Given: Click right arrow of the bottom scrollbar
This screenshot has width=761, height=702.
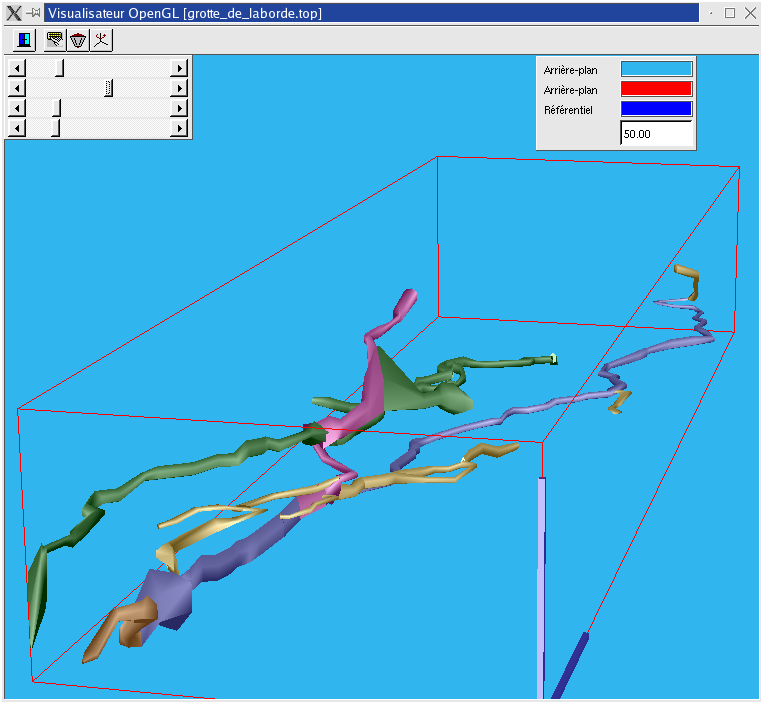Looking at the screenshot, I should (179, 128).
